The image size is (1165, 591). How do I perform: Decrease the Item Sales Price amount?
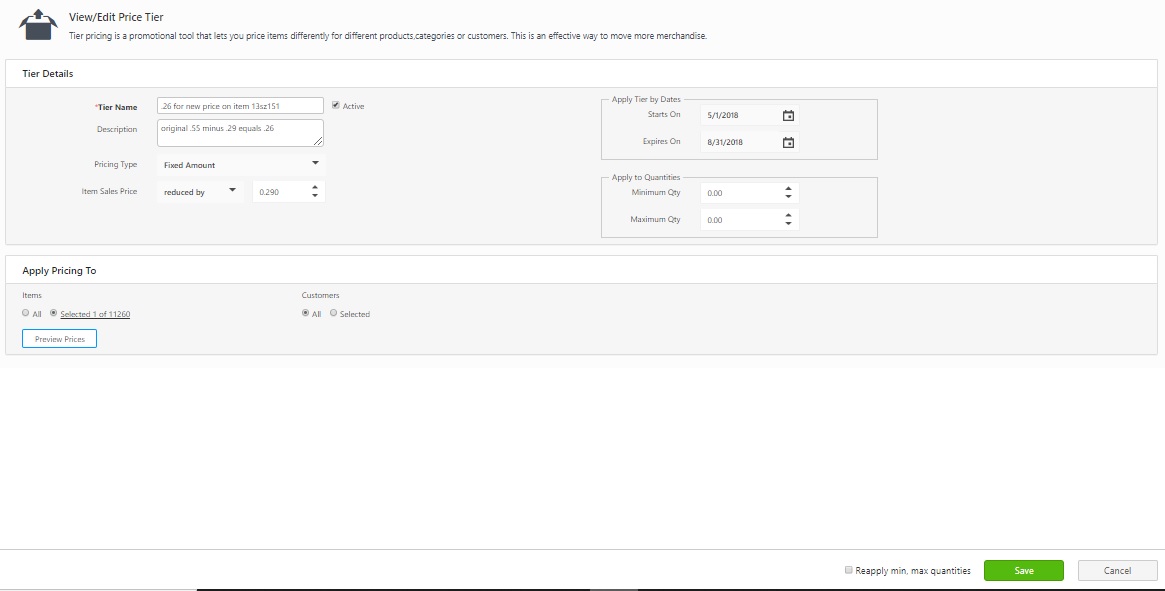[x=315, y=196]
